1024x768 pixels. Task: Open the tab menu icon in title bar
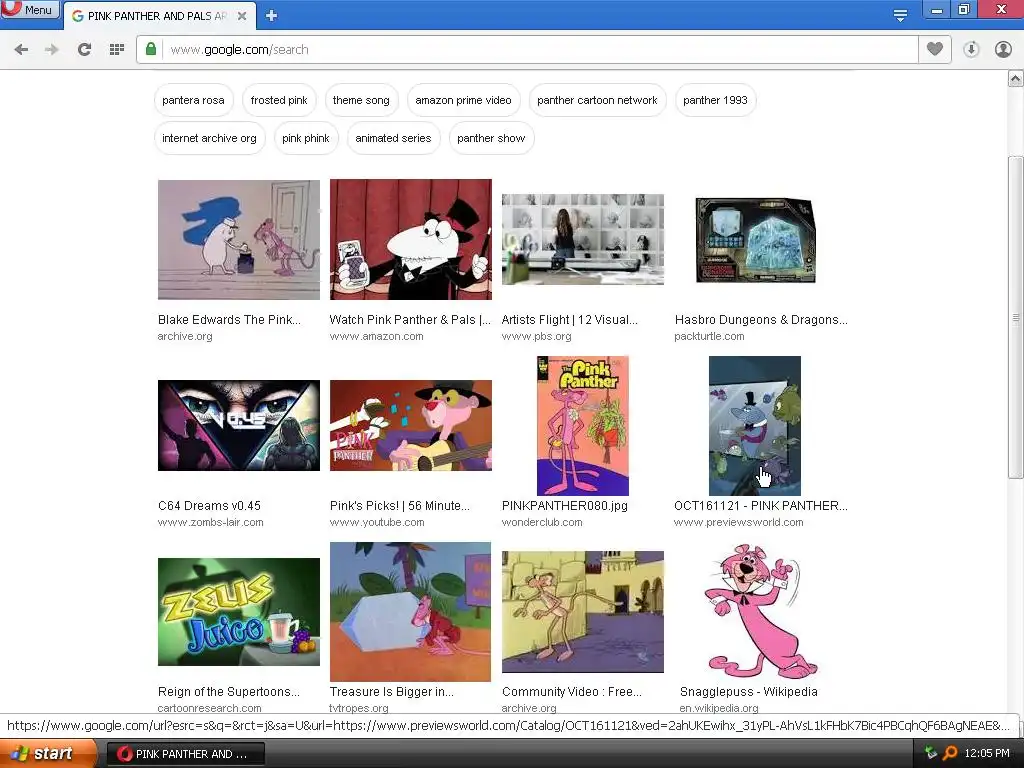coord(900,15)
